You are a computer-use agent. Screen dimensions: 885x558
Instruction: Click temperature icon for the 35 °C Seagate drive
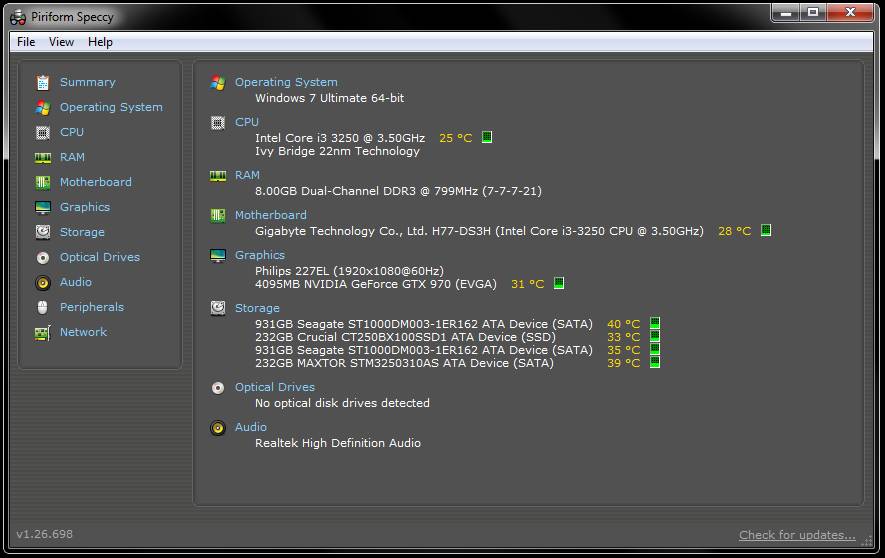tap(655, 349)
